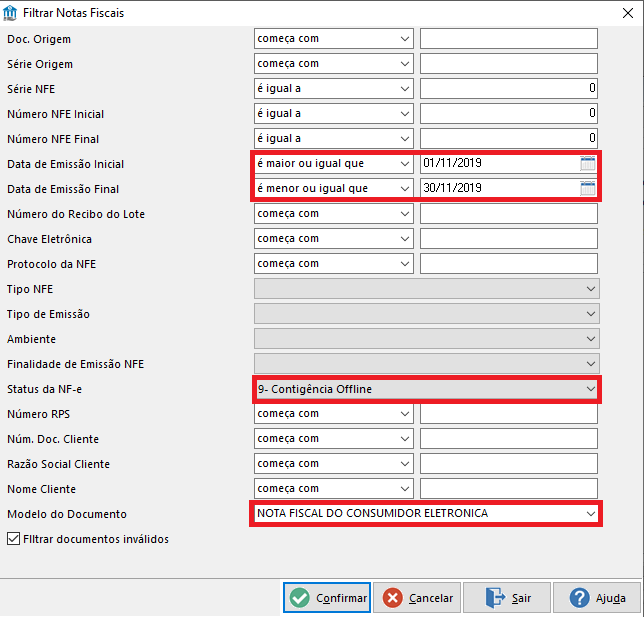Open Número NFE Final operator dropdown

click(334, 139)
